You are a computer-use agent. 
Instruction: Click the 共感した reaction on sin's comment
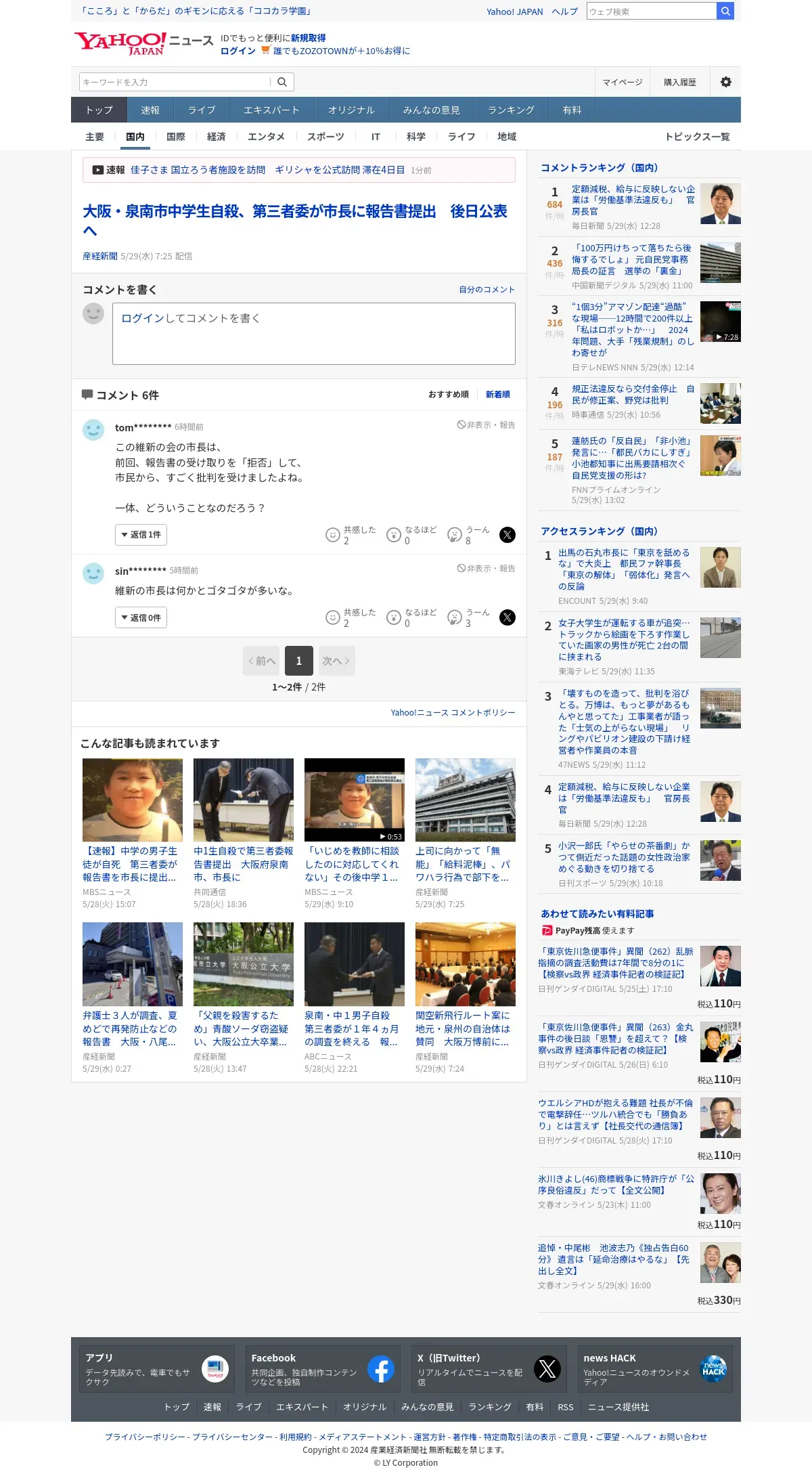[x=351, y=617]
